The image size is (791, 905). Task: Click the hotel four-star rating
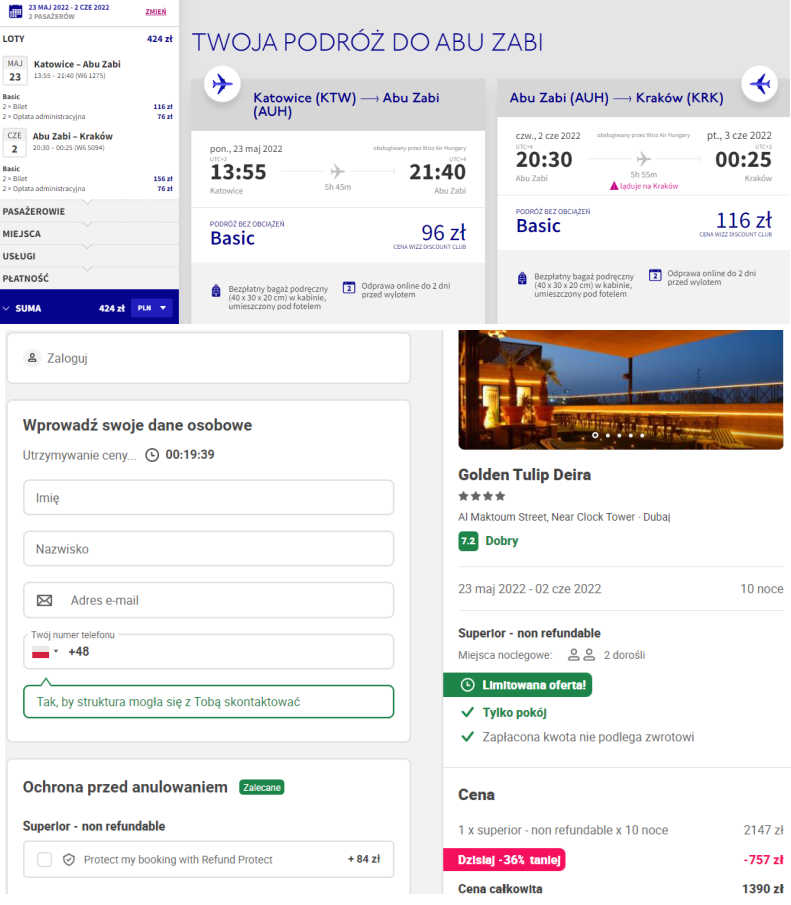click(482, 496)
